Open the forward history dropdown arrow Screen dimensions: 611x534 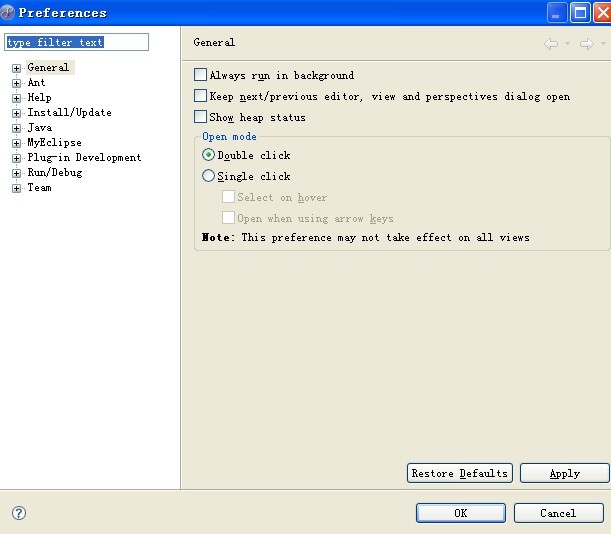603,43
